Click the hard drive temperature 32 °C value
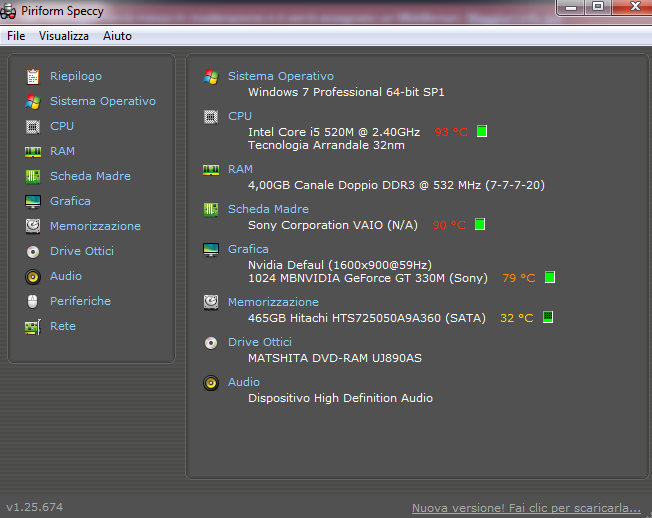Screen dimensions: 652x518 pyautogui.click(x=516, y=318)
